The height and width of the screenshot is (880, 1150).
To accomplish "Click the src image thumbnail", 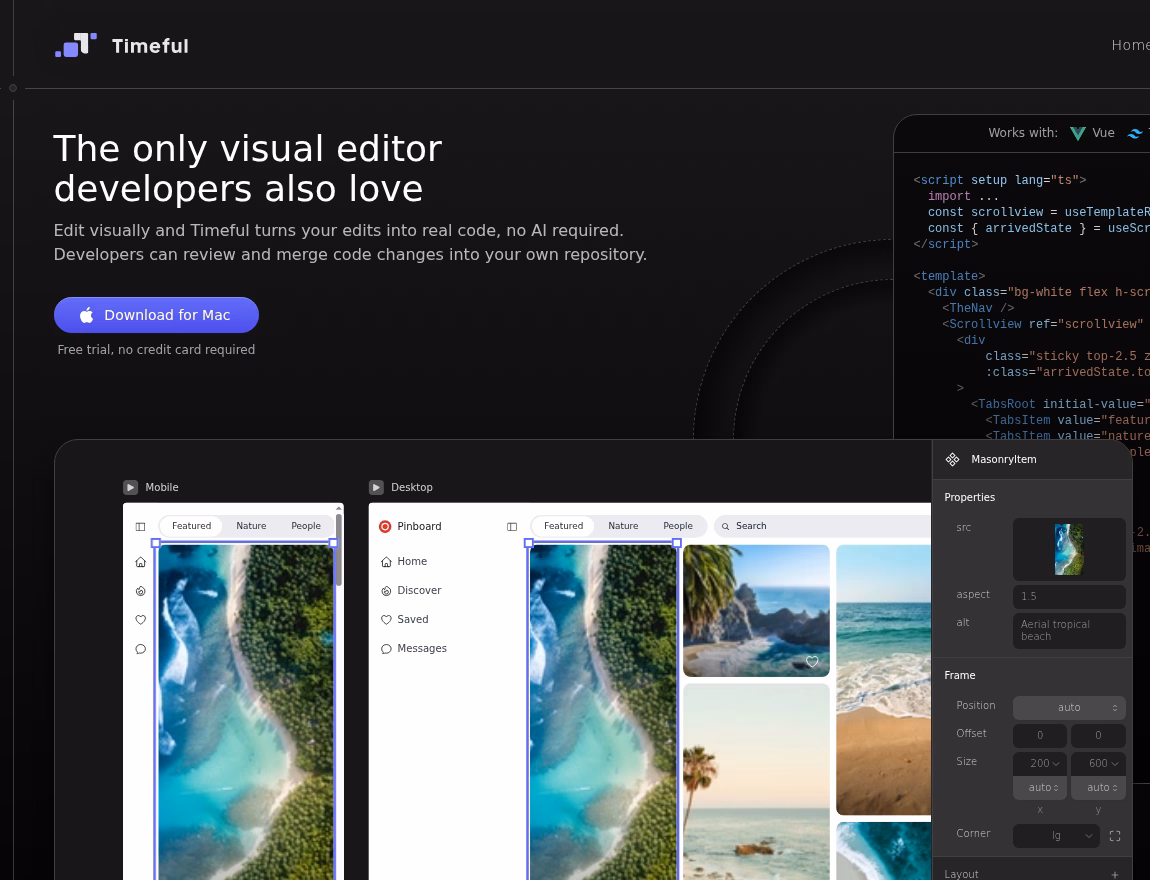I will click(x=1069, y=549).
